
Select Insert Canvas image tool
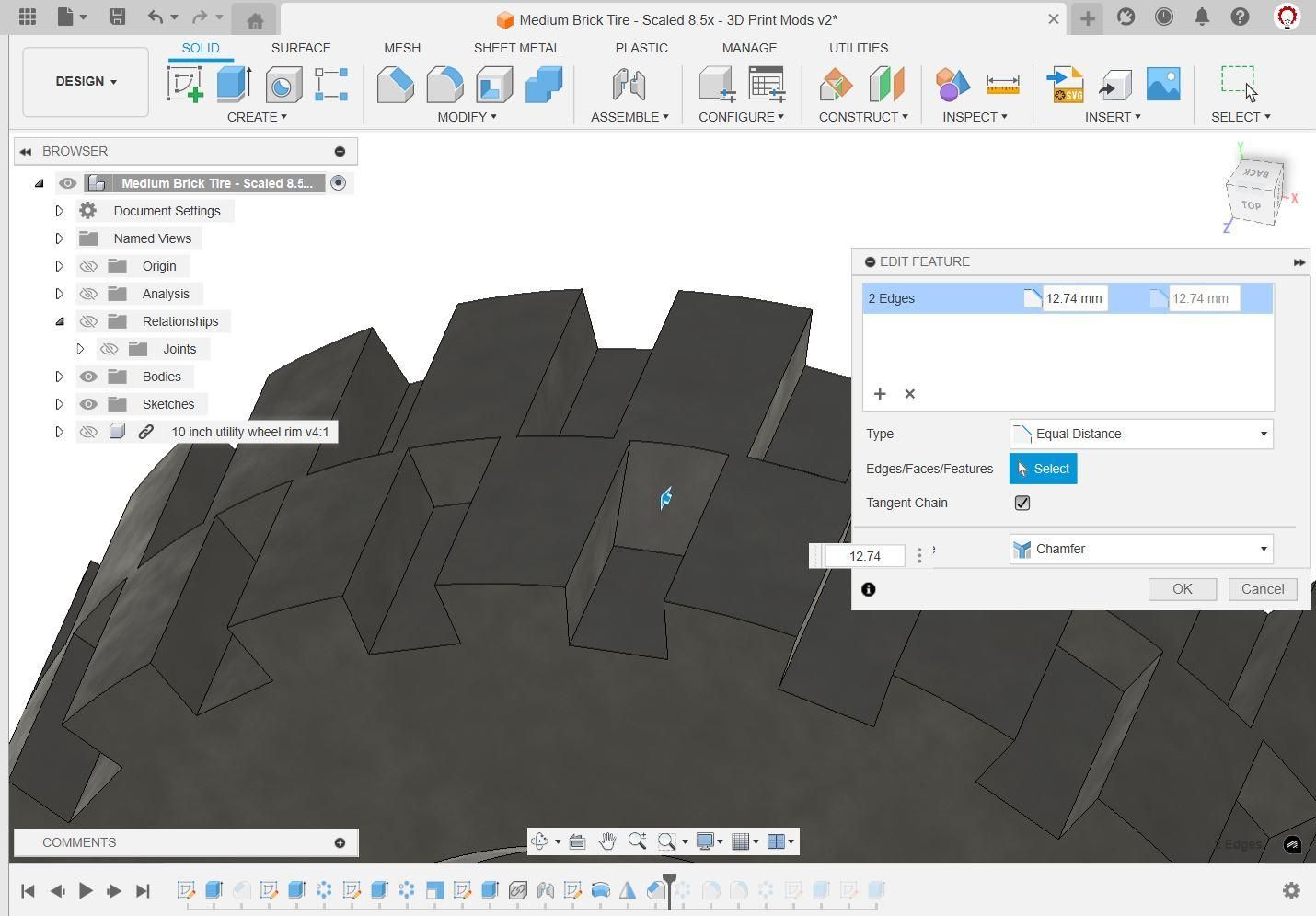point(1163,84)
